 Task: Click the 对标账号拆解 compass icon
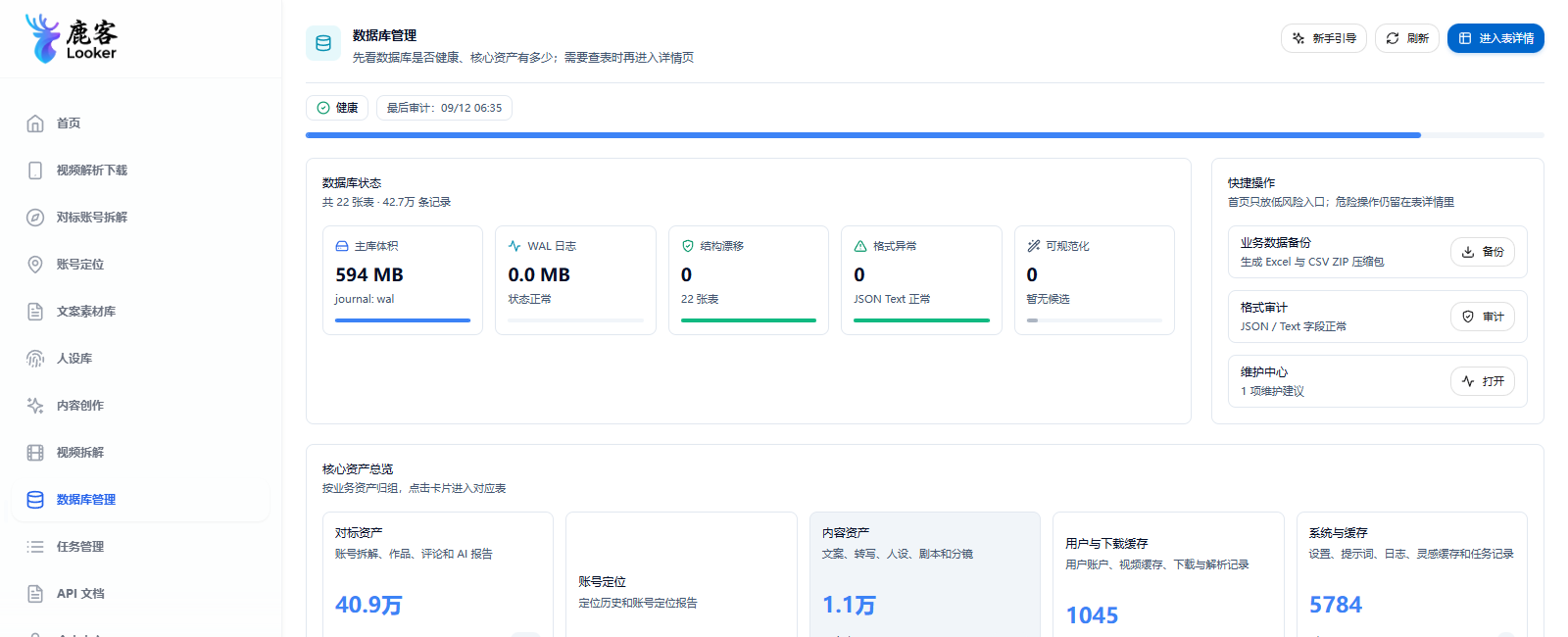click(x=35, y=218)
